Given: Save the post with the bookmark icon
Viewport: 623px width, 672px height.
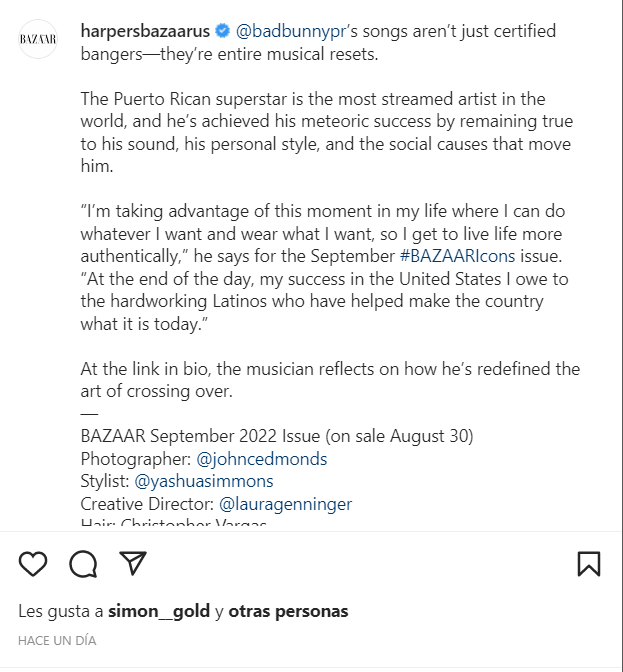Looking at the screenshot, I should [589, 564].
